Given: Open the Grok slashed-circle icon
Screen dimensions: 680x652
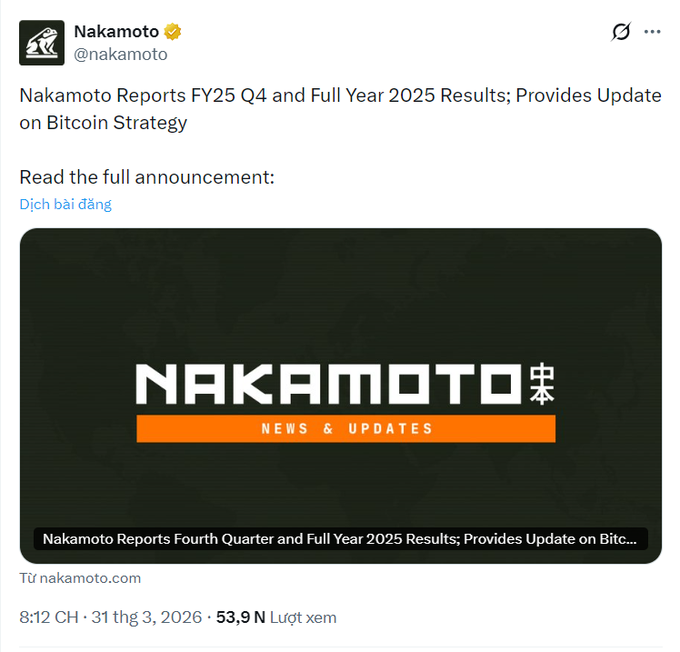Looking at the screenshot, I should 620,32.
